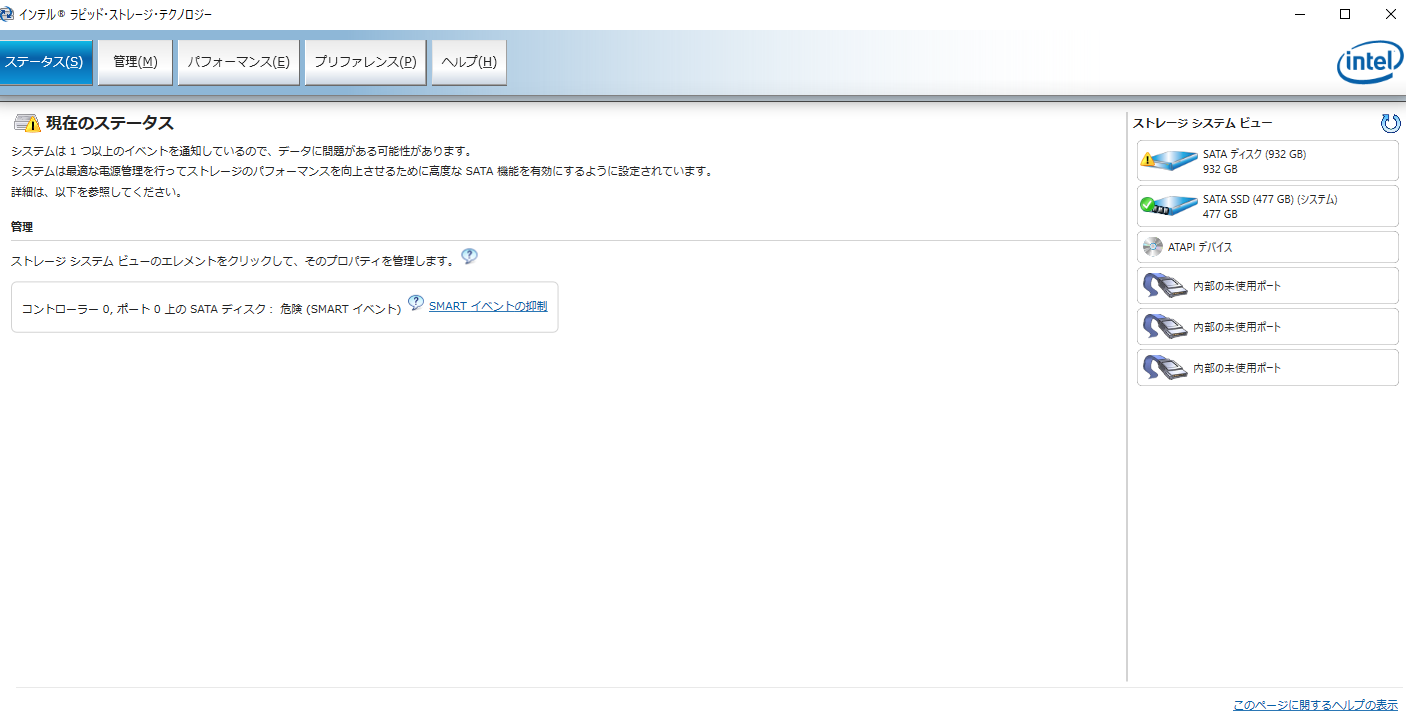Open the help link for this page

[x=1315, y=705]
